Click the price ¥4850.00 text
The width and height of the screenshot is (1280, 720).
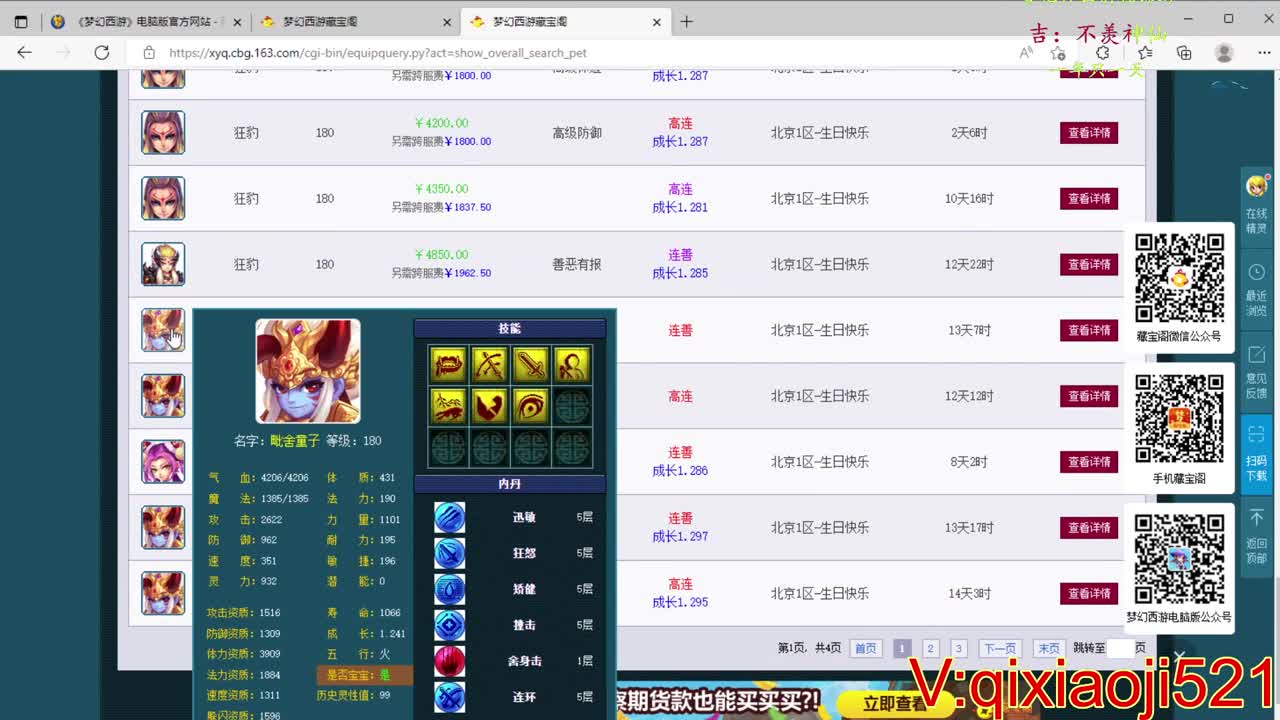coord(441,255)
